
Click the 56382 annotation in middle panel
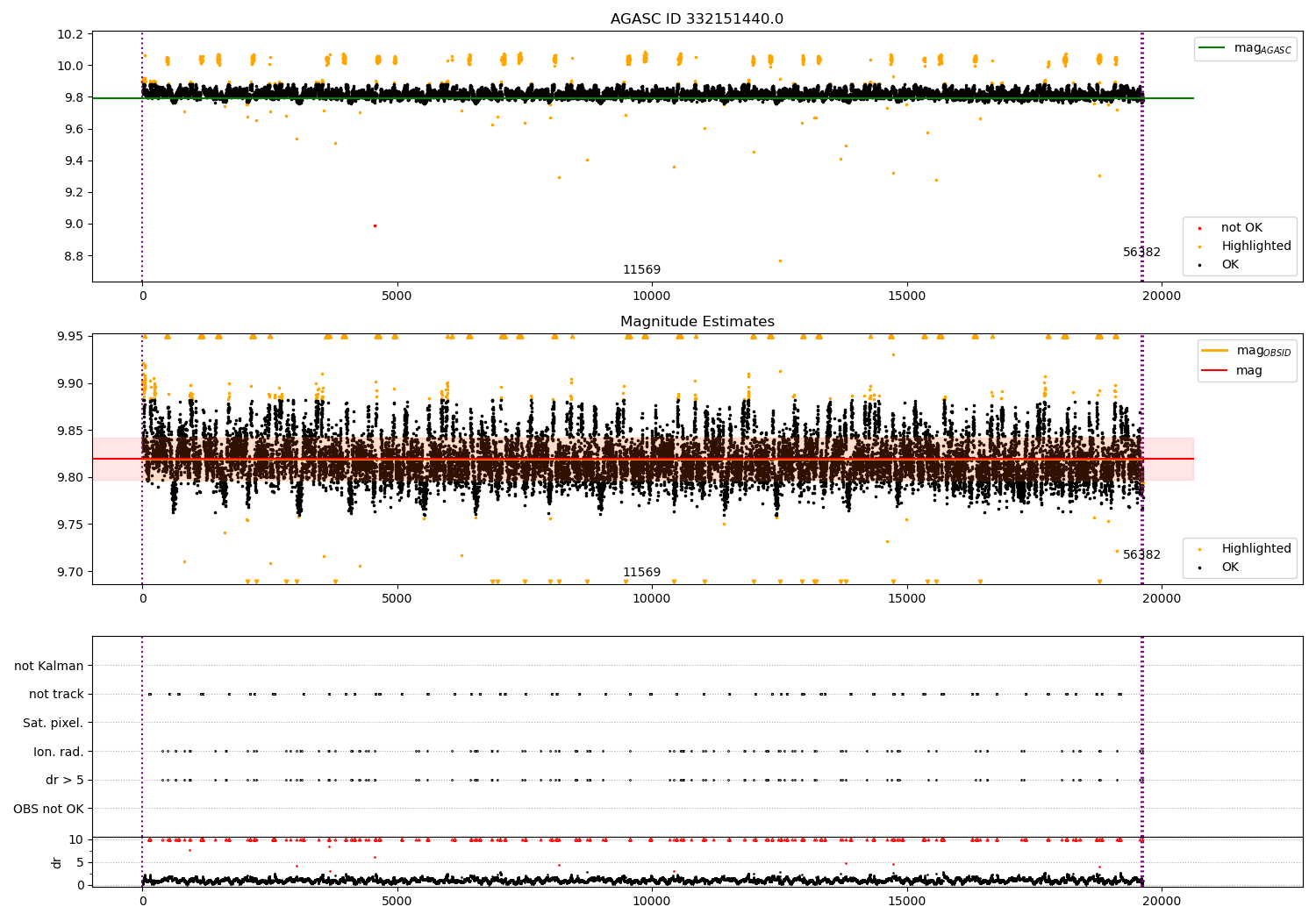(x=1141, y=555)
